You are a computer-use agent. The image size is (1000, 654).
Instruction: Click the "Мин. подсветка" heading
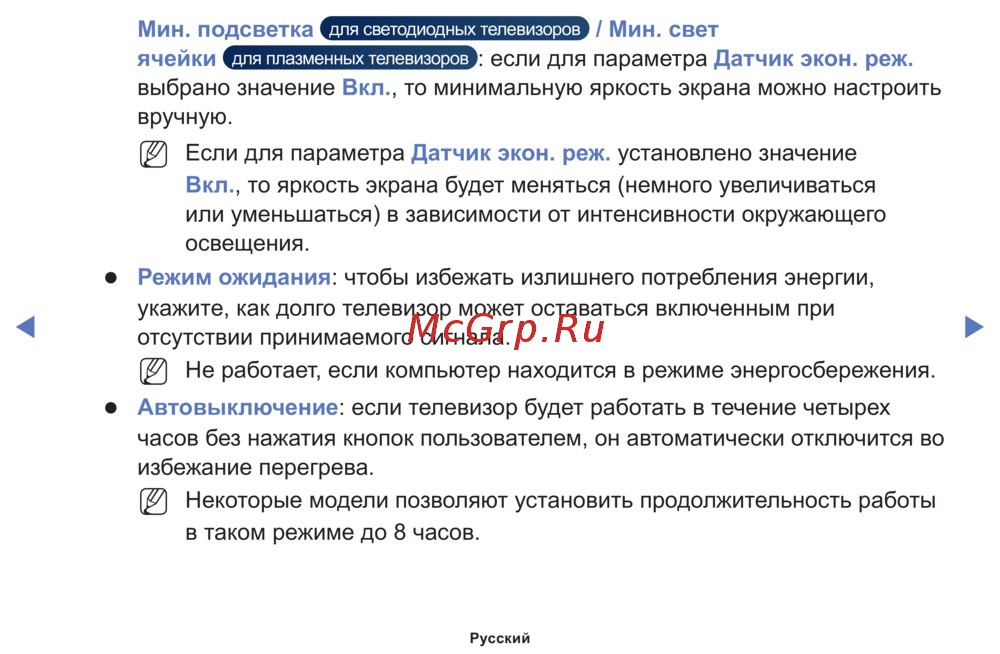(225, 29)
